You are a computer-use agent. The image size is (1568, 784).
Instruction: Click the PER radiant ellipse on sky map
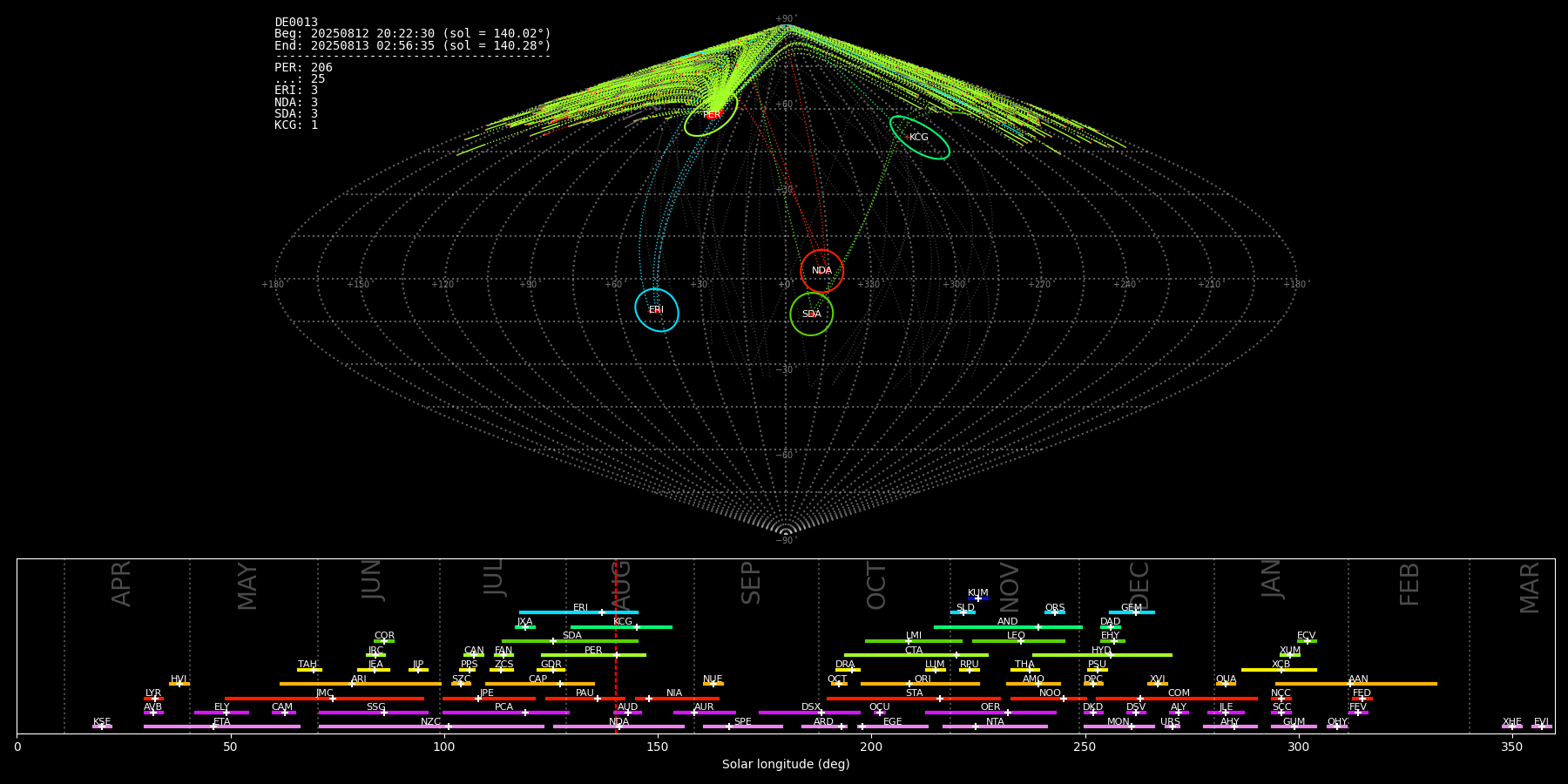click(x=711, y=114)
